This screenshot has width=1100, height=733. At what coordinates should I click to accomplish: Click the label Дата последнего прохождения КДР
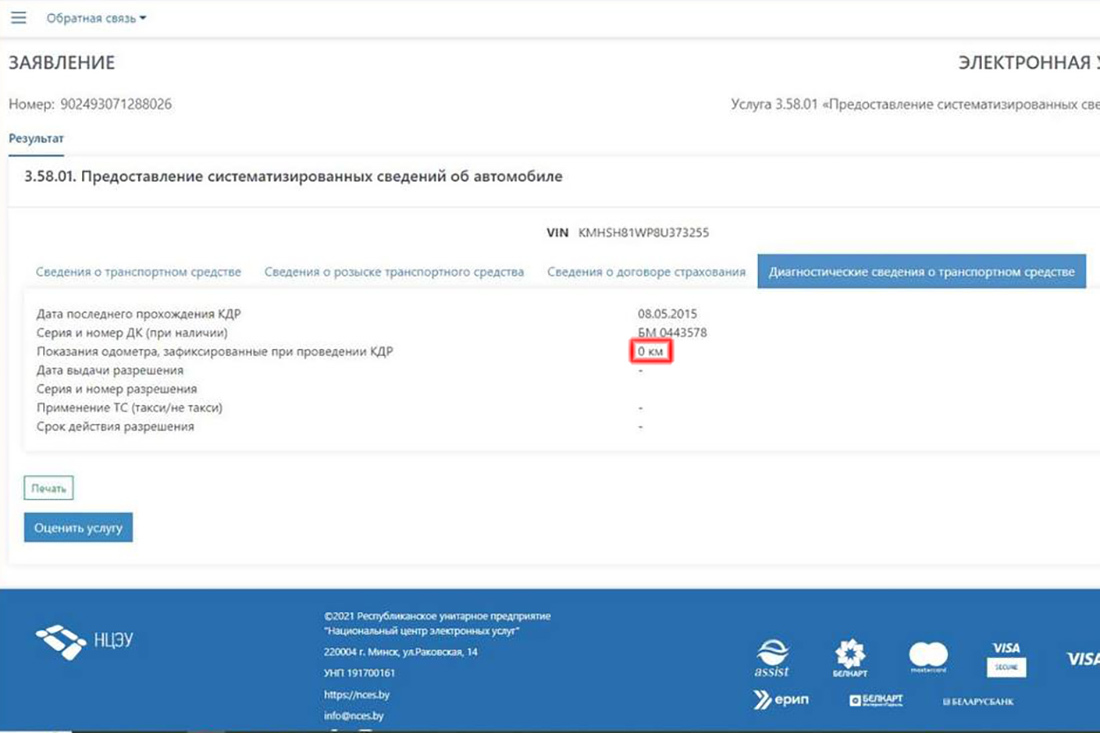138,314
